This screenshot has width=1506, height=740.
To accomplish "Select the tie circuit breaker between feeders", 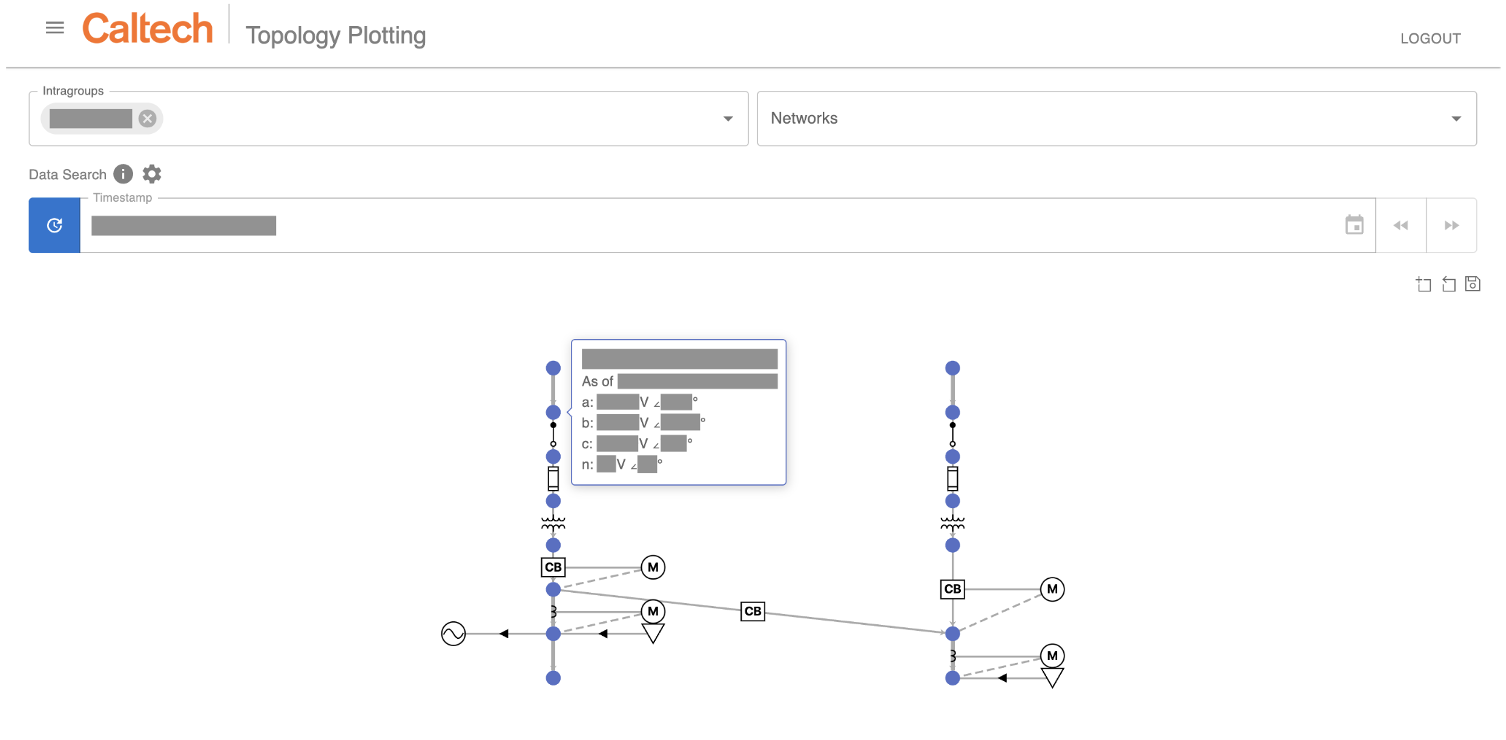I will [x=753, y=611].
